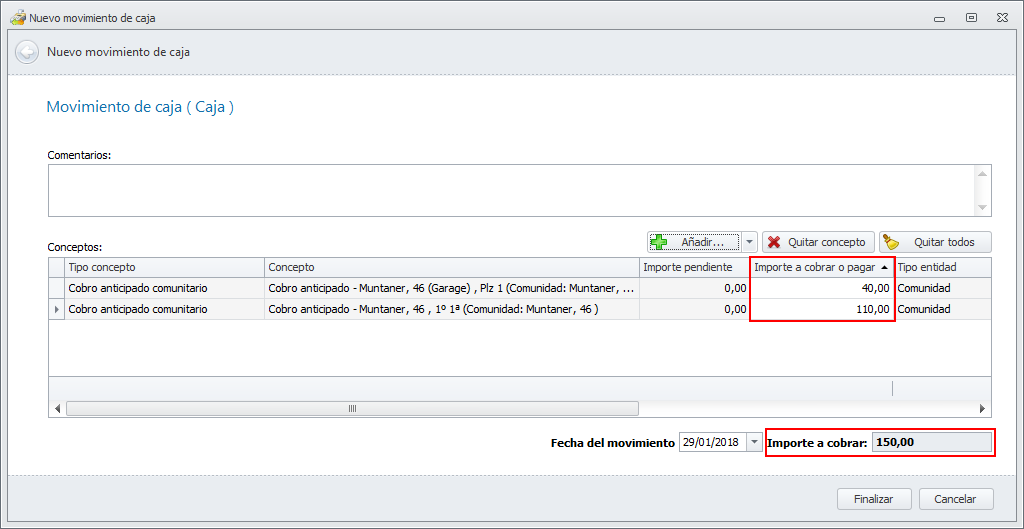Click first row's Comunidad entity cell
The width and height of the screenshot is (1024, 529).
(x=942, y=288)
